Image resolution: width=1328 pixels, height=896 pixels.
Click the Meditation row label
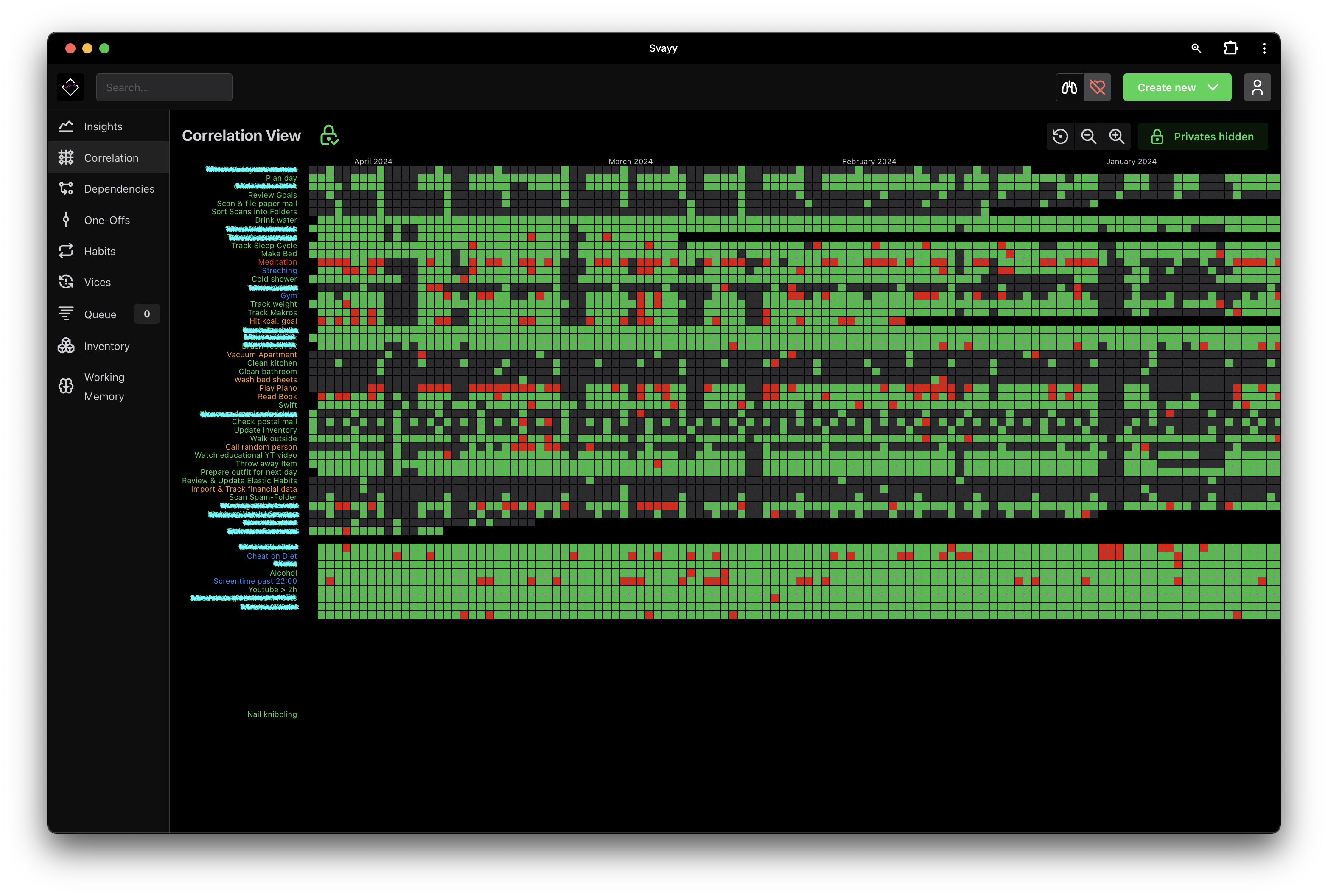click(x=277, y=262)
